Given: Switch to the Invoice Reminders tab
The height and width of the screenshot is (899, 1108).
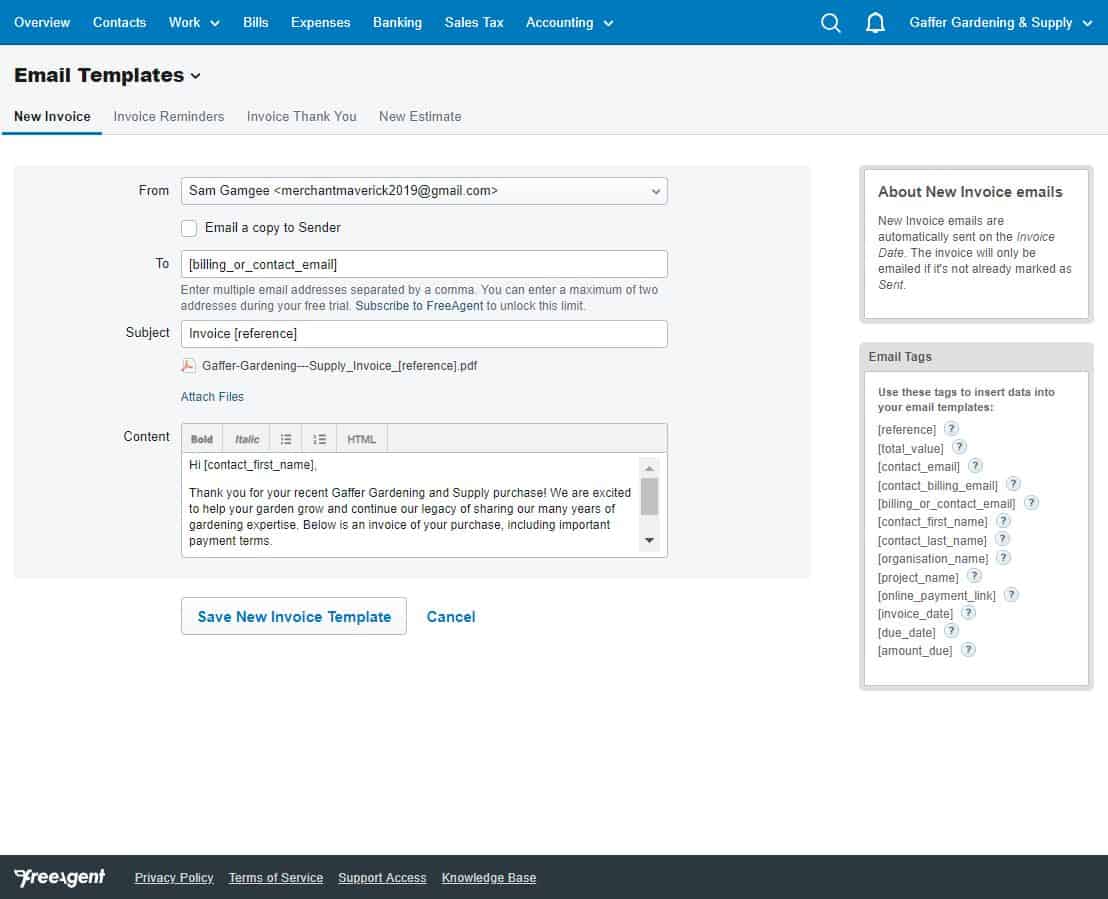Looking at the screenshot, I should coord(169,116).
